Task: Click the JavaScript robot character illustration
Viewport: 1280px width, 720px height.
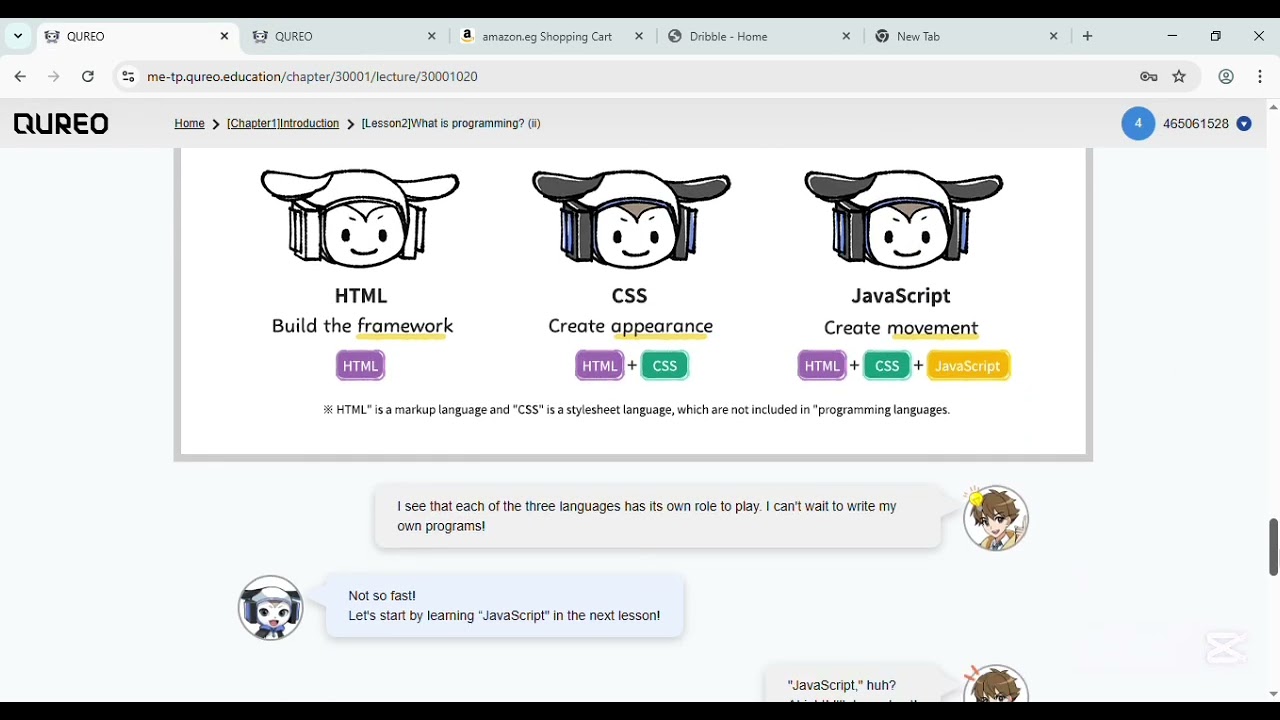Action: (x=904, y=219)
